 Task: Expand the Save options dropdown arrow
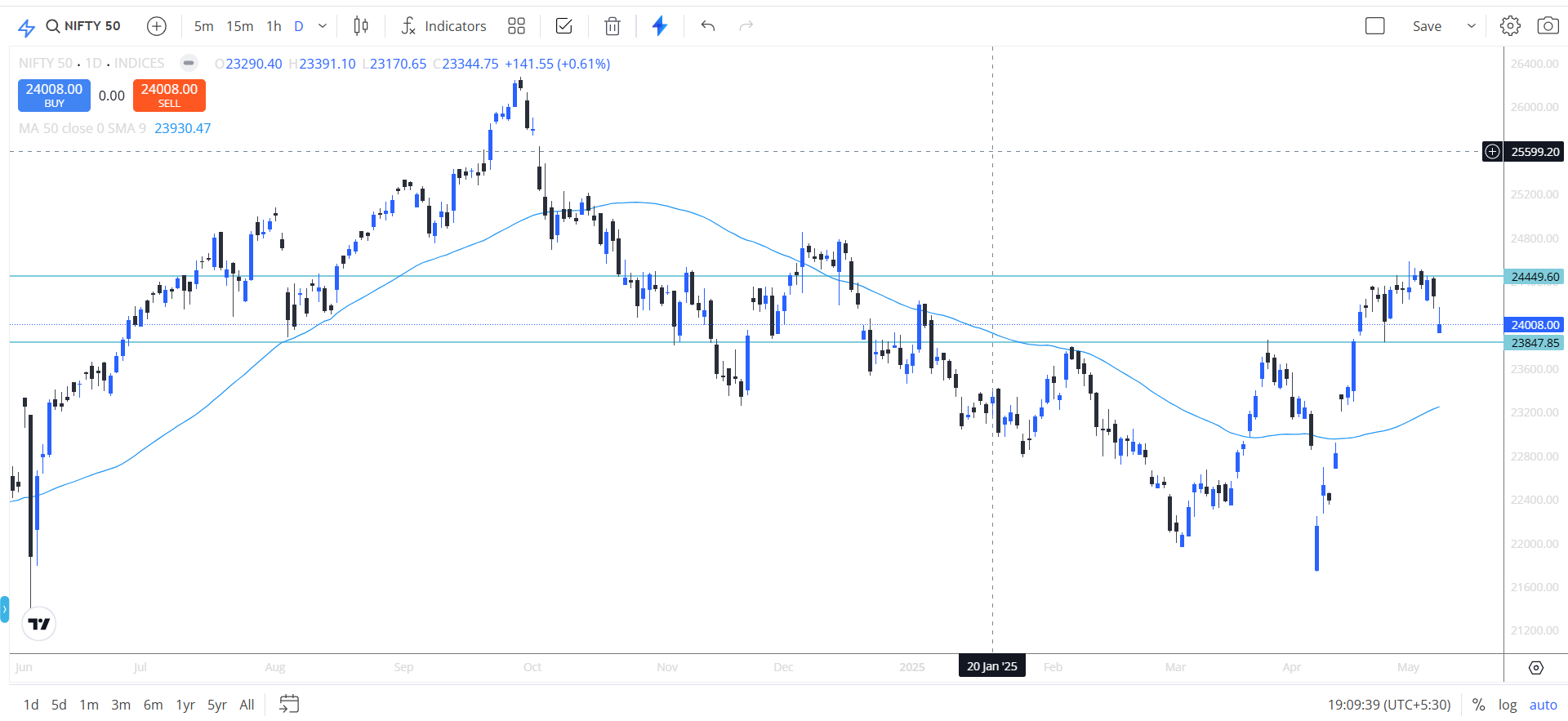tap(1472, 26)
